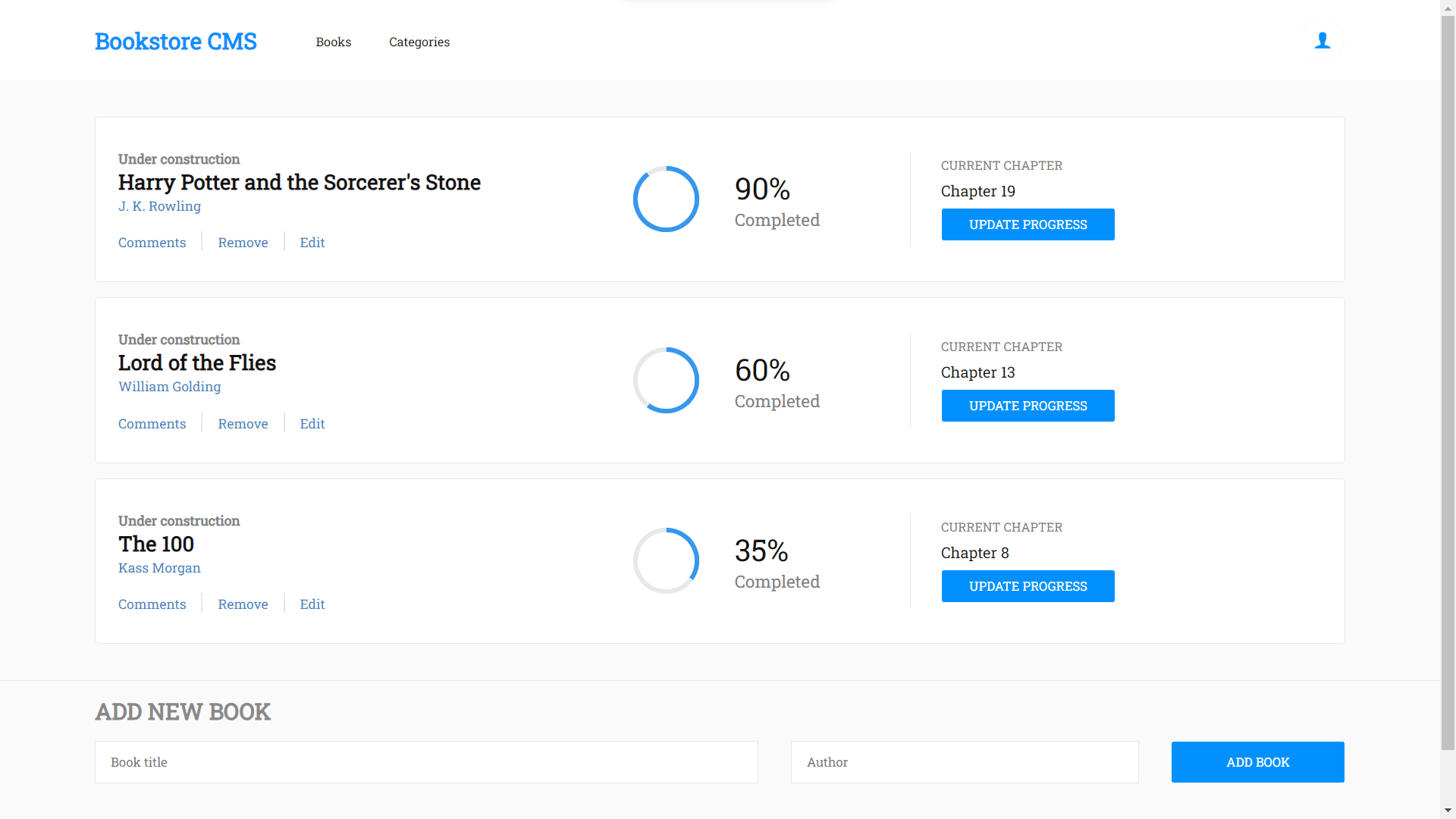
Task: Click Remove under Lord of the Flies
Action: [243, 424]
